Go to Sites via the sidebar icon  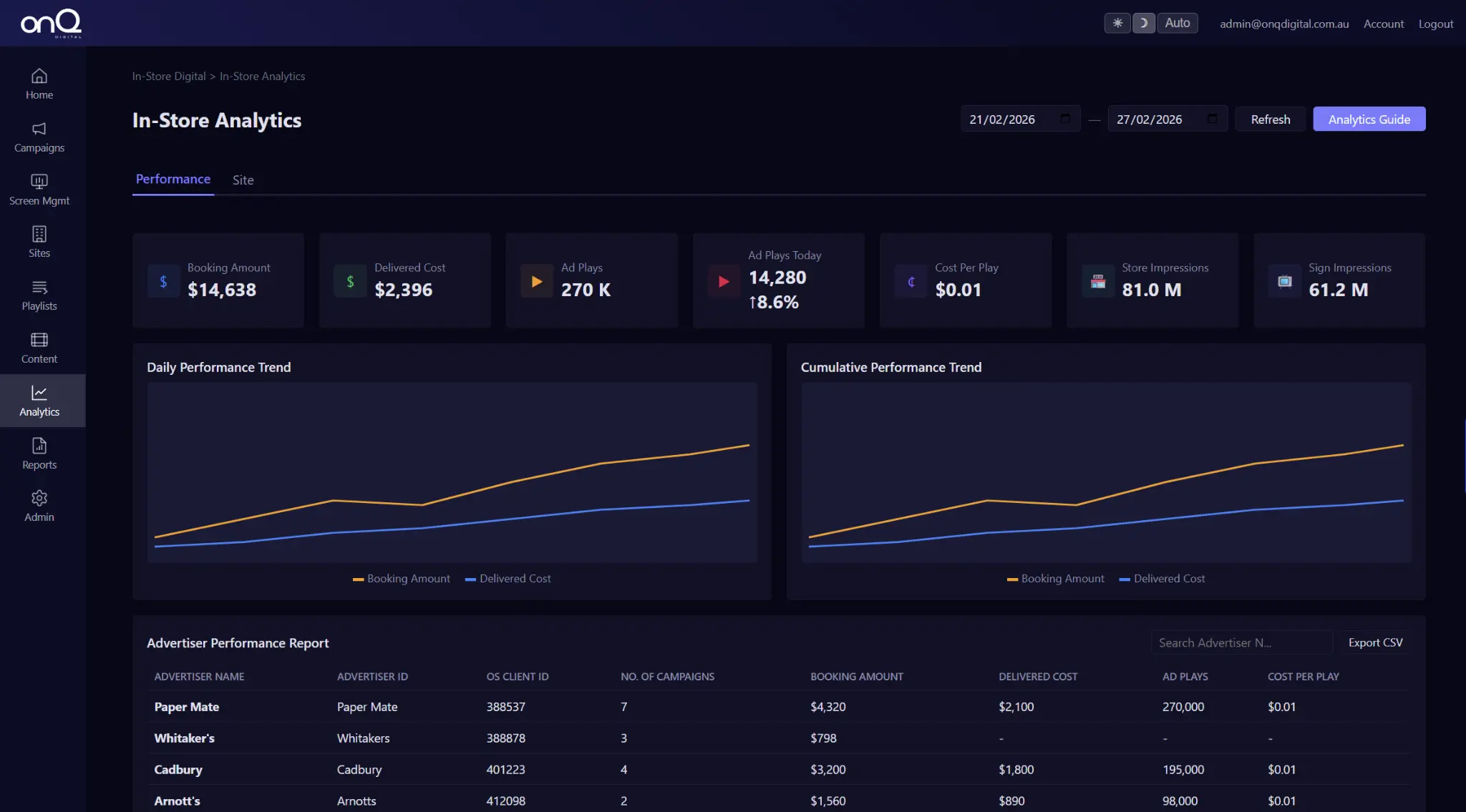(39, 235)
